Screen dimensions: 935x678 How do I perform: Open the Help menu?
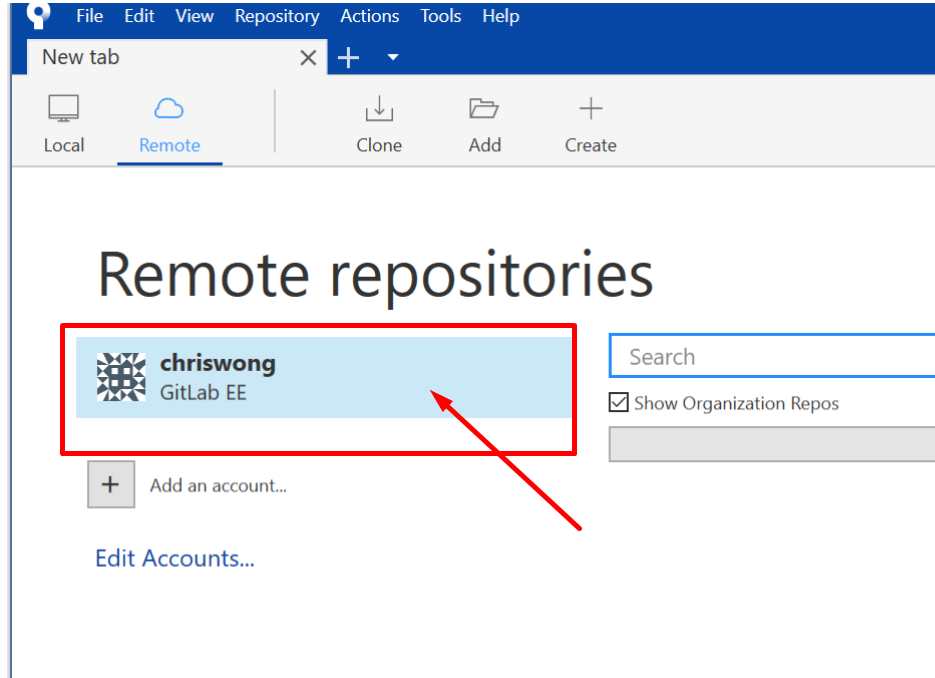(x=501, y=16)
